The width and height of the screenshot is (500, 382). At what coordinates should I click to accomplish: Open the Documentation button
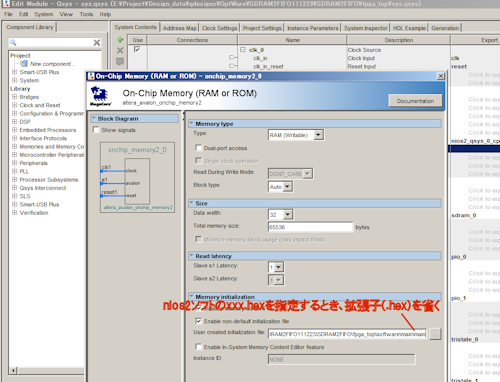pyautogui.click(x=415, y=101)
